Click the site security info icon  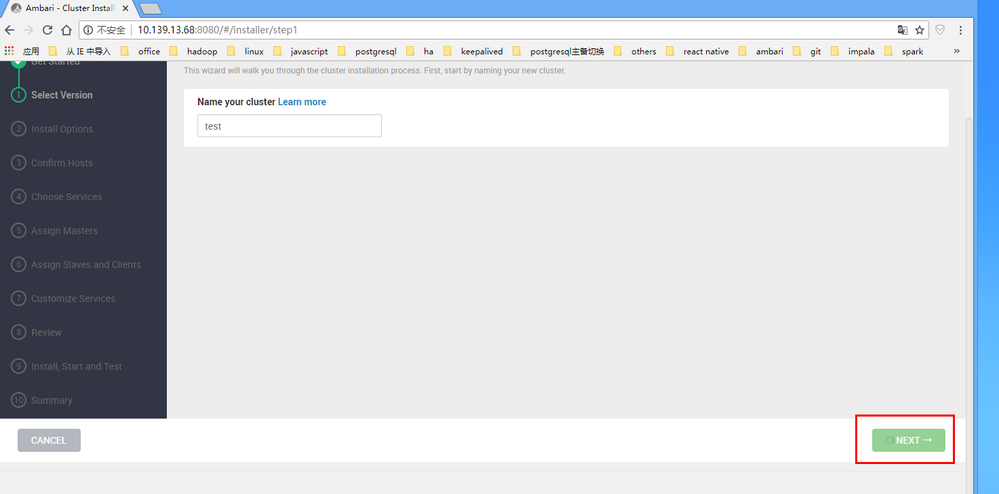(x=88, y=30)
